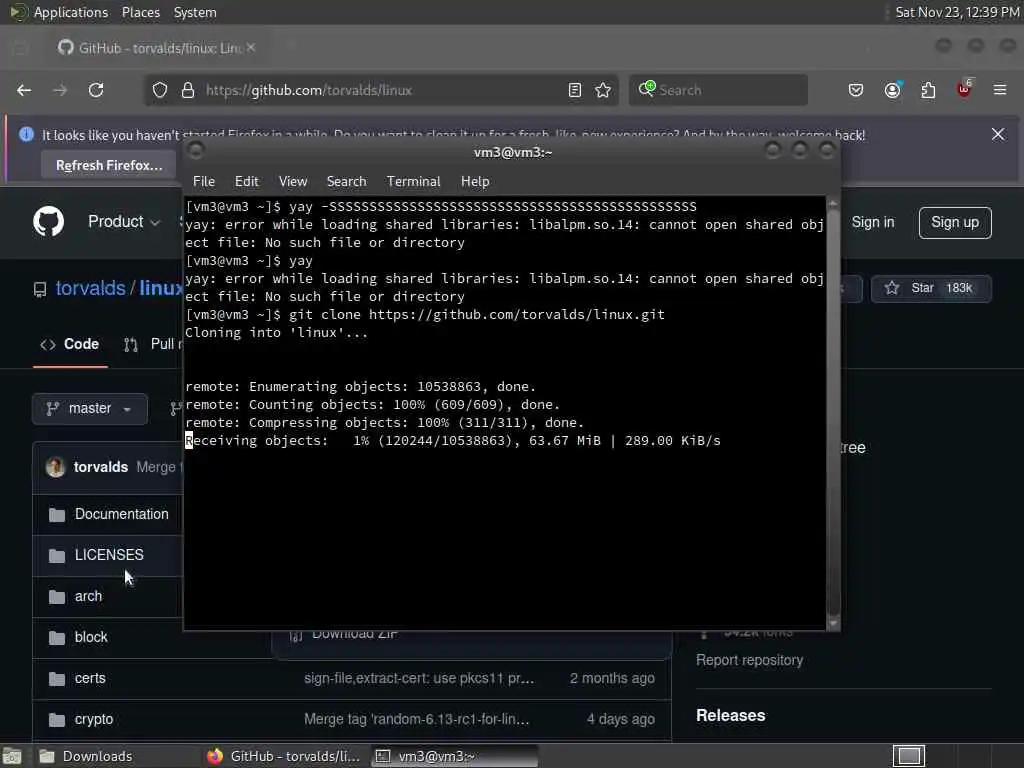Open the Releases heading link
This screenshot has width=1024, height=768.
click(730, 716)
